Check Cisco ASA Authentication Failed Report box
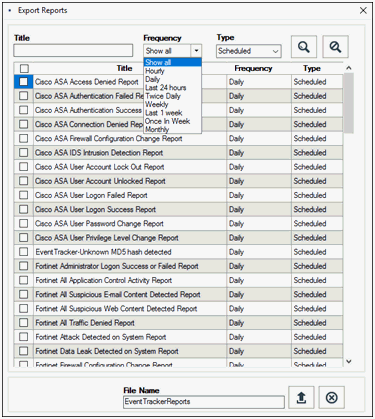The height and width of the screenshot is (419, 375). [23, 96]
